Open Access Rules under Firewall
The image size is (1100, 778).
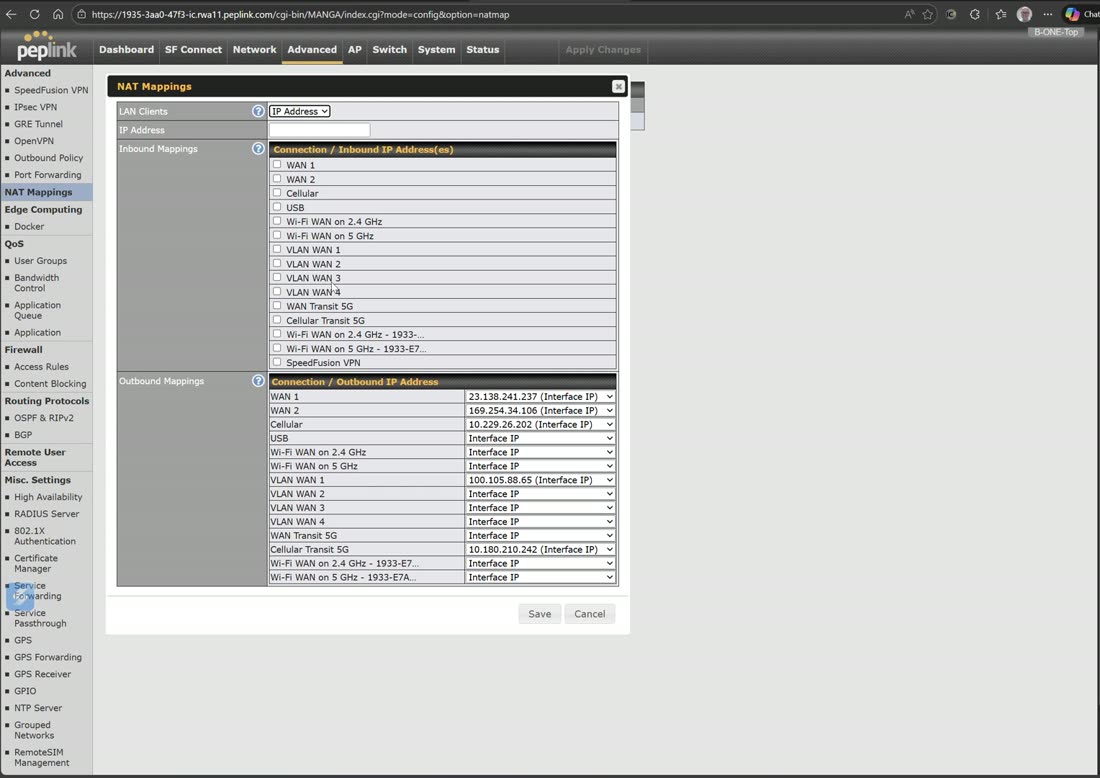click(x=41, y=366)
